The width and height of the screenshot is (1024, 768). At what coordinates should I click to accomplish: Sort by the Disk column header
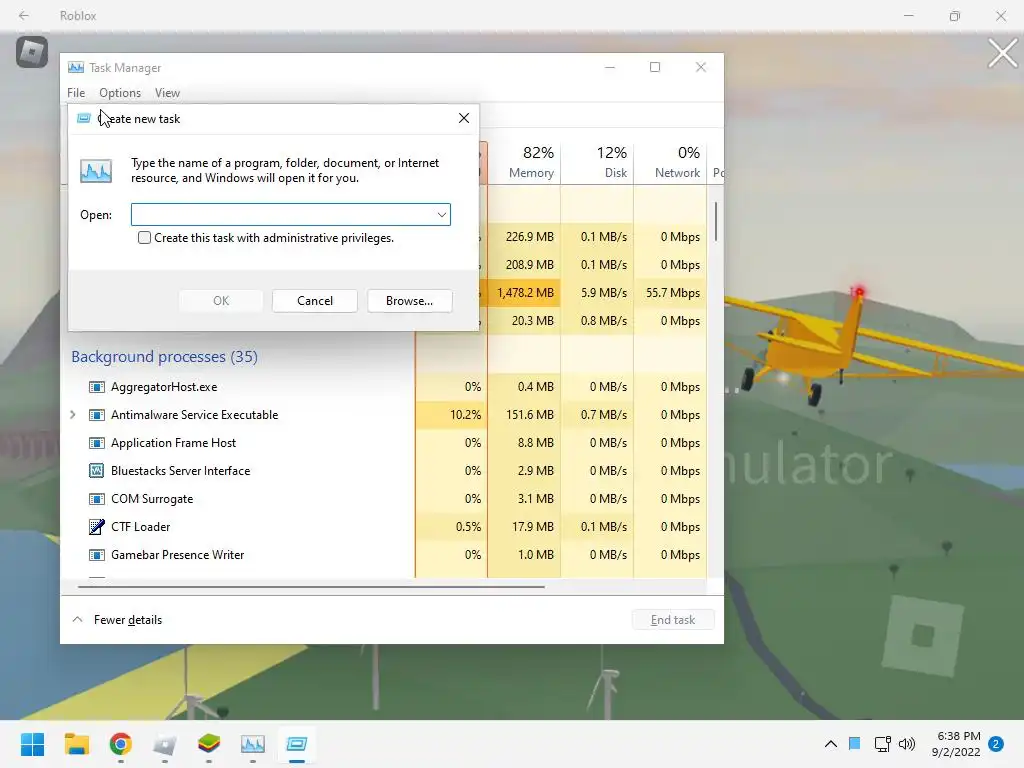597,163
